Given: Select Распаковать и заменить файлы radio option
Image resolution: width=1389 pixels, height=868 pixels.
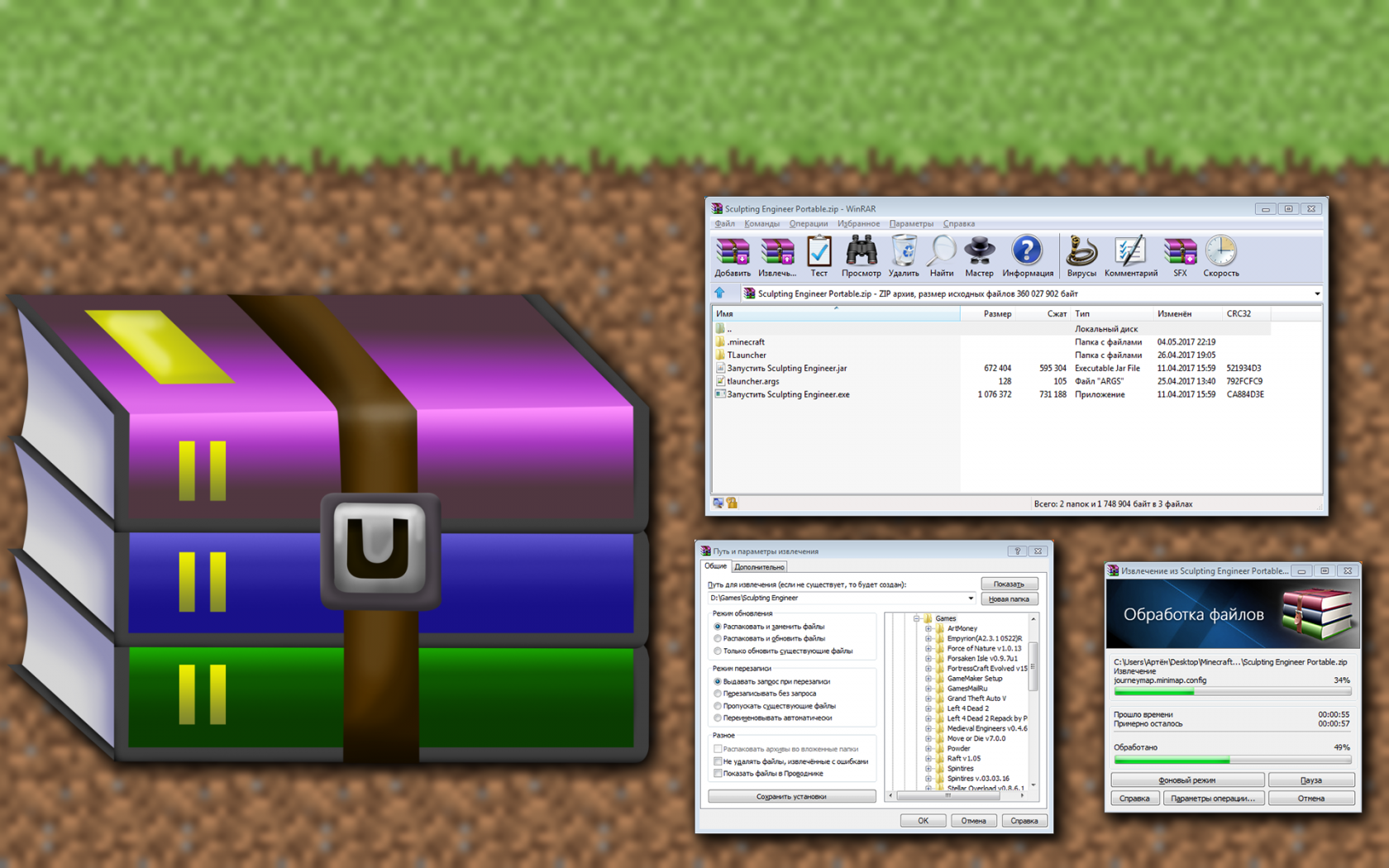Looking at the screenshot, I should [x=718, y=627].
